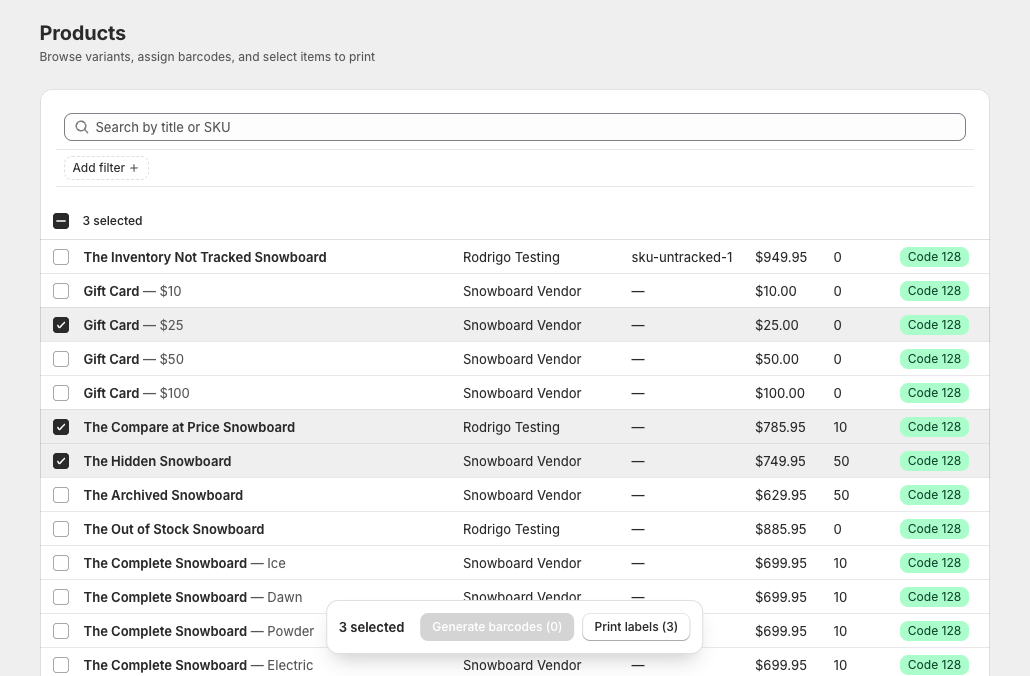Click Code 128 badge on Inventory Not Tracked row
The height and width of the screenshot is (676, 1030).
tap(934, 257)
